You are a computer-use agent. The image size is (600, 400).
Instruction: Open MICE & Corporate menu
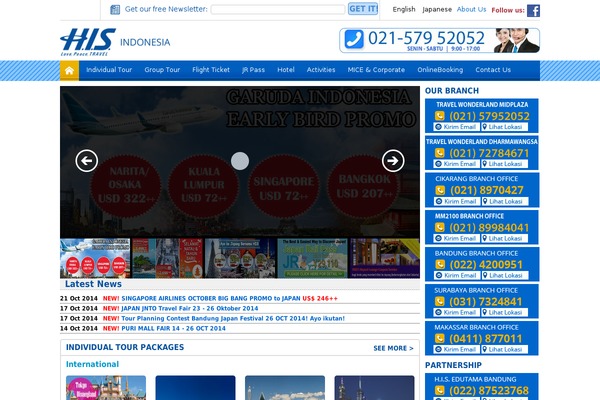click(x=376, y=70)
